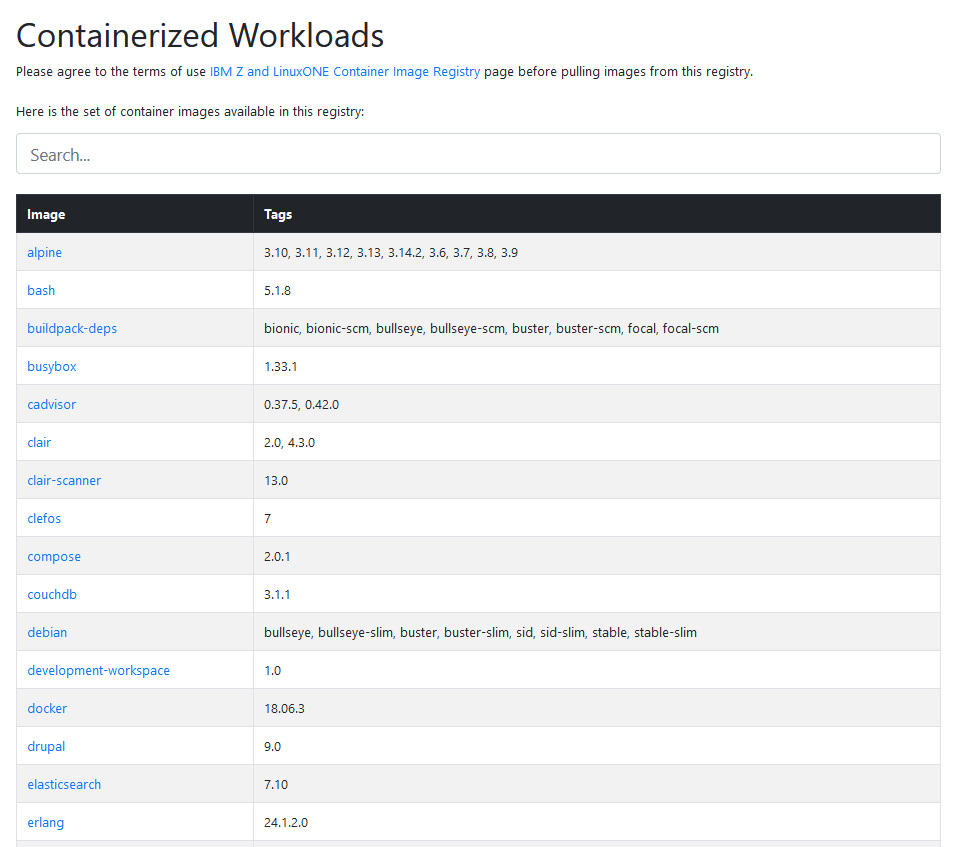Screen dimensions: 959x847
Task: Click the Search input field
Action: 478,154
